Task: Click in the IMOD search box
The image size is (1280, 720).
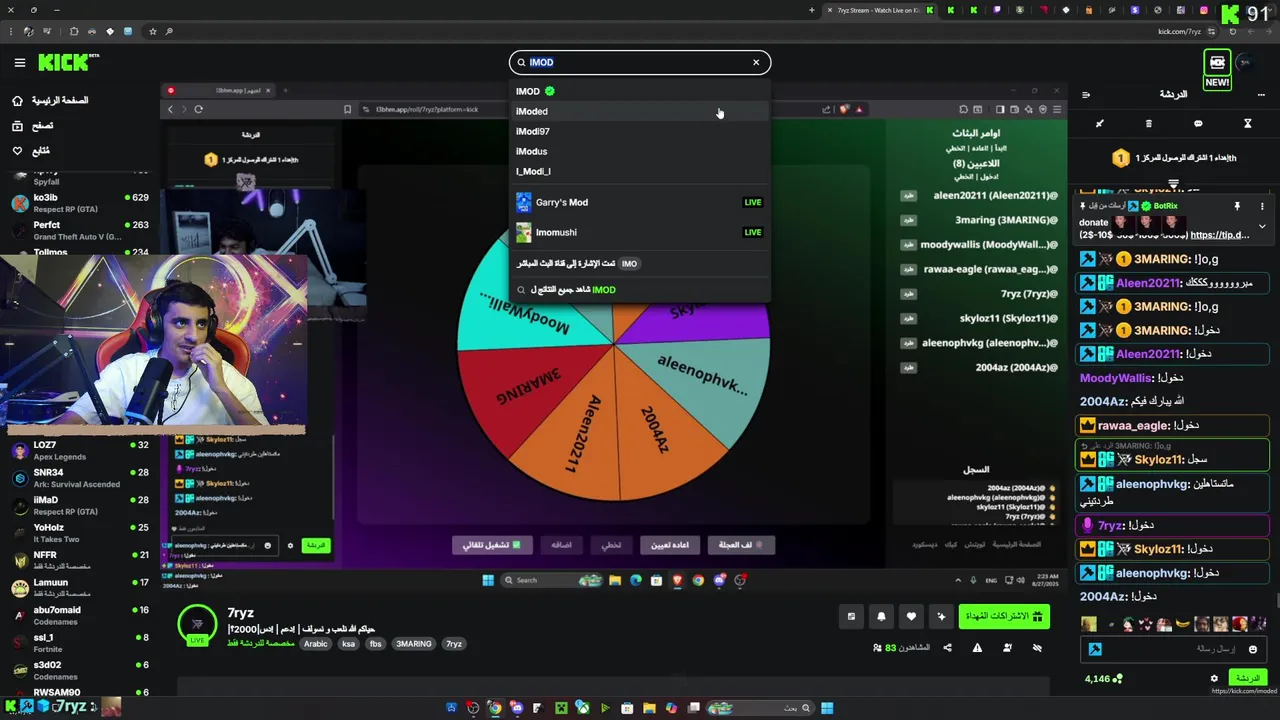Action: pyautogui.click(x=639, y=62)
